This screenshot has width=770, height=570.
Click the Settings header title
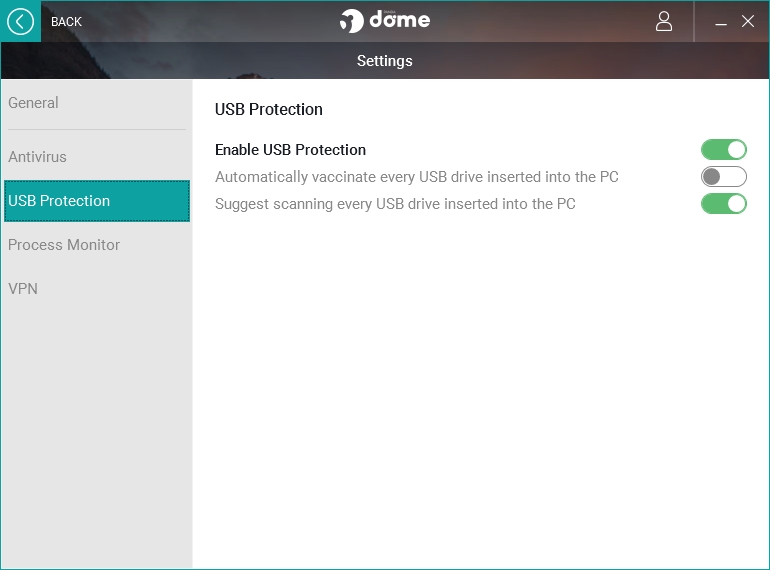point(385,61)
